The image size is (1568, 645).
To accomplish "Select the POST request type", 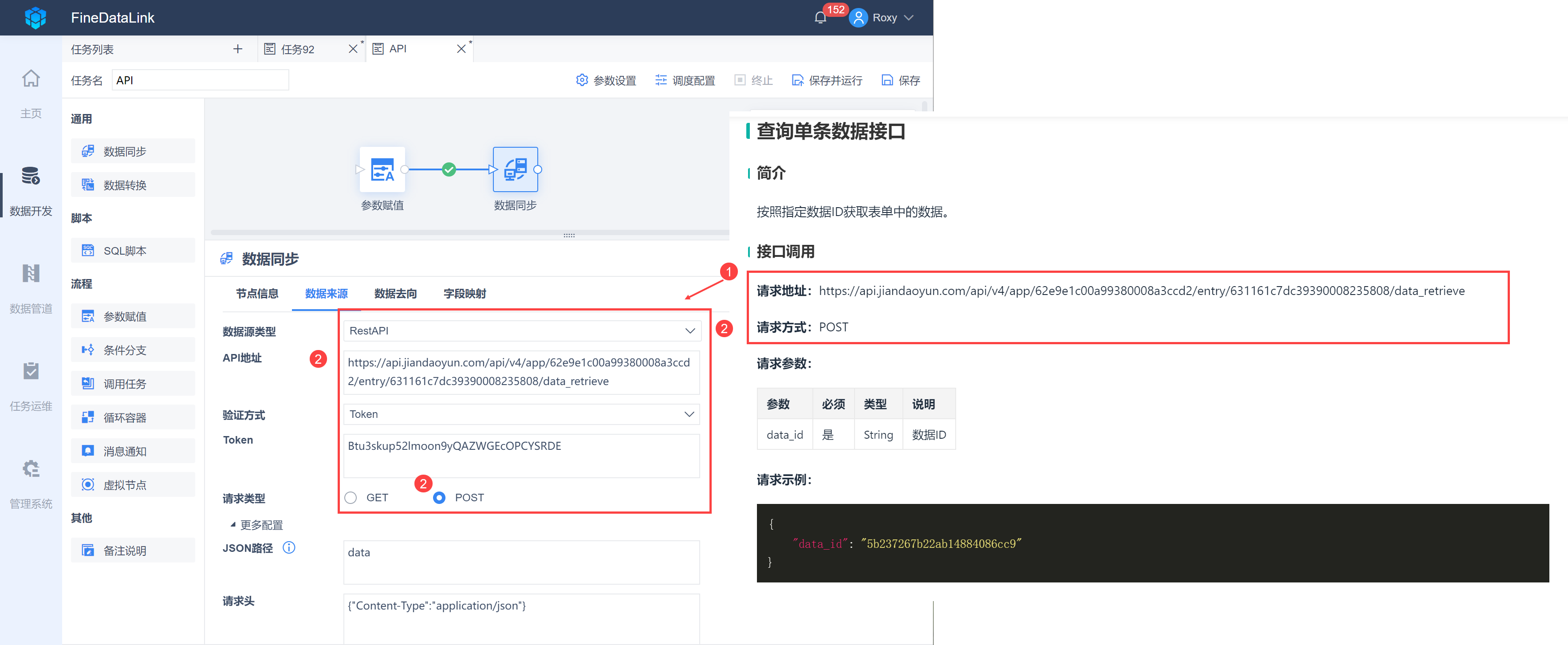I will (x=439, y=498).
